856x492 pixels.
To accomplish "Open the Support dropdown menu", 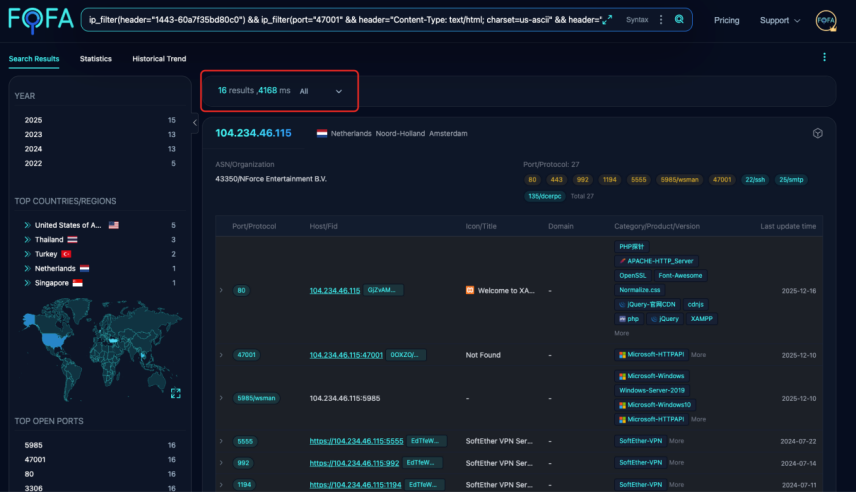I will [x=780, y=20].
